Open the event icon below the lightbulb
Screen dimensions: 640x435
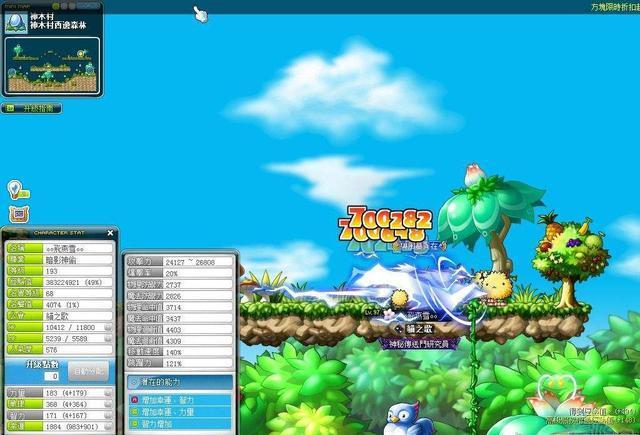pyautogui.click(x=18, y=214)
